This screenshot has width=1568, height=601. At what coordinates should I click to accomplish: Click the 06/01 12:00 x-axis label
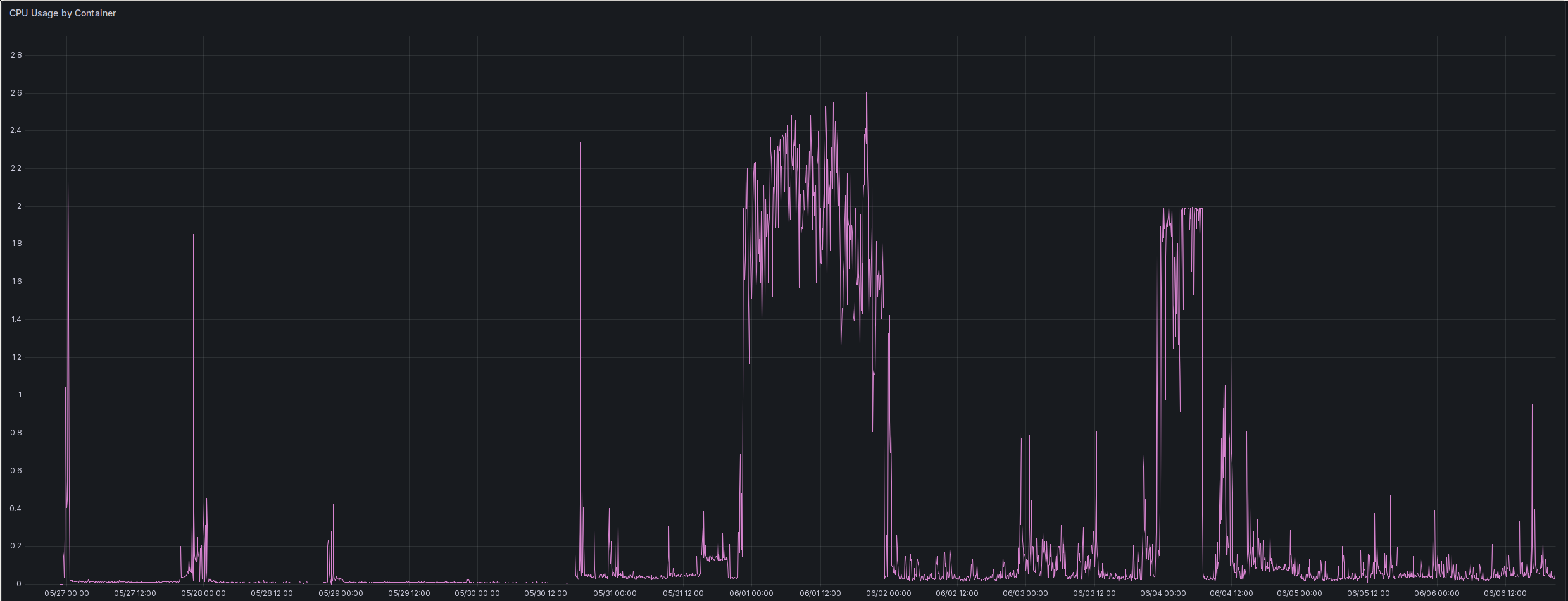coord(820,593)
